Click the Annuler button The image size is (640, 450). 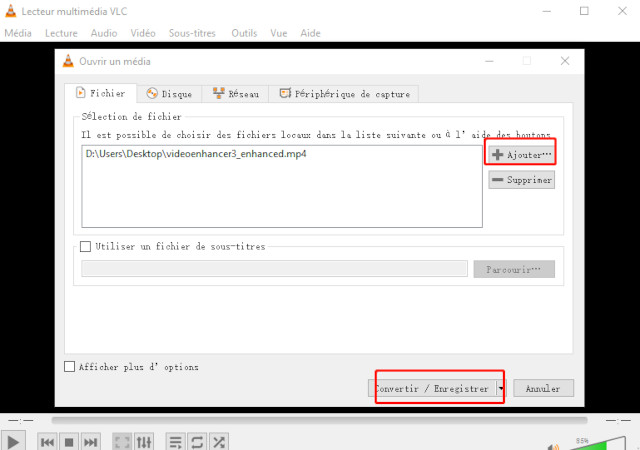coord(543,388)
